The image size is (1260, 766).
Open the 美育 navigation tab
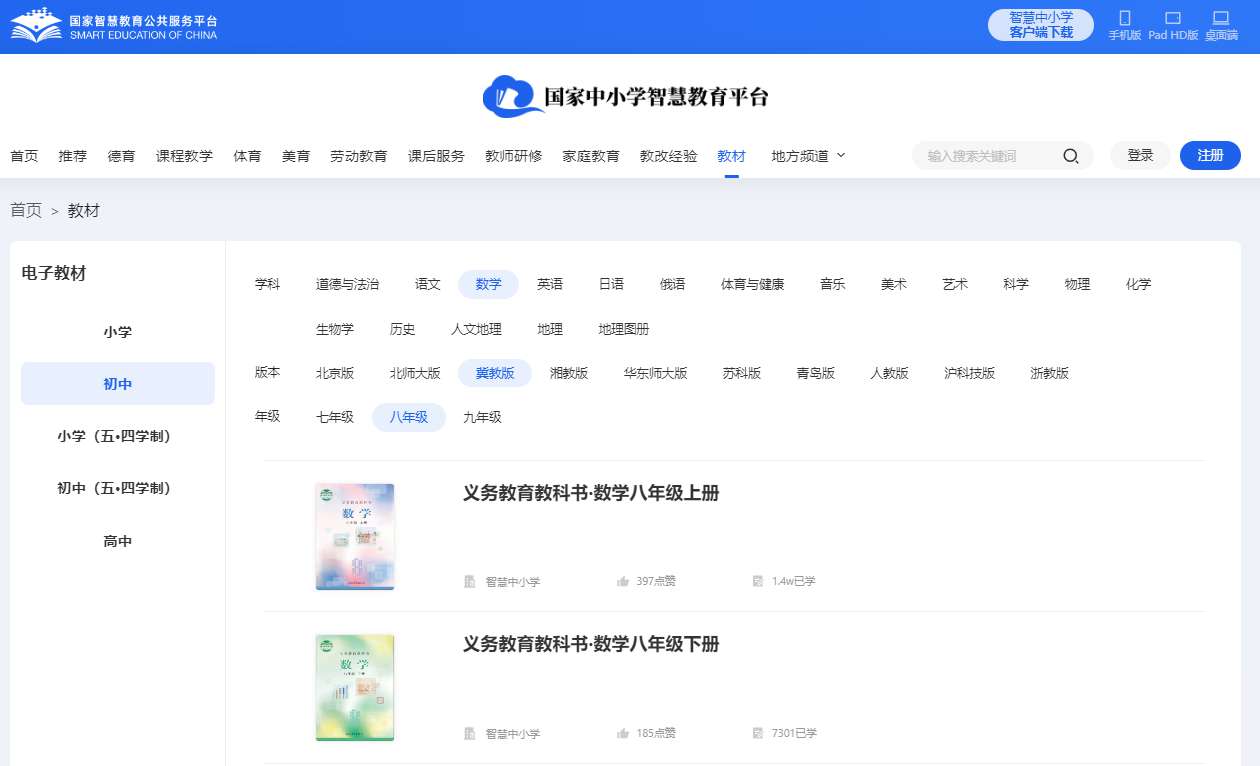(x=296, y=156)
